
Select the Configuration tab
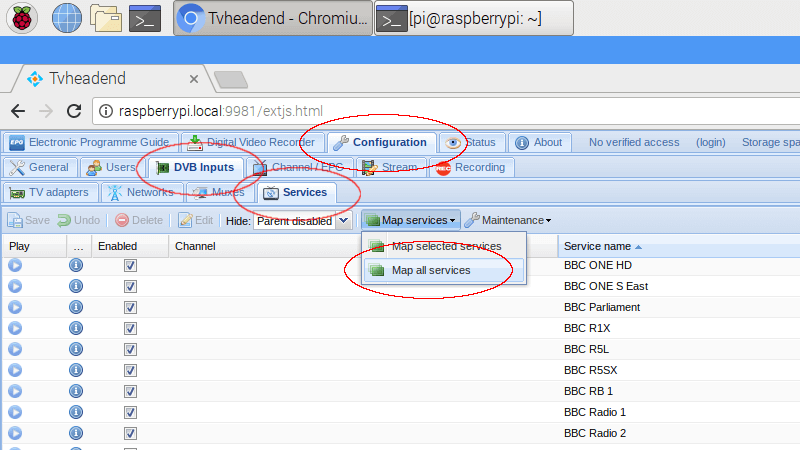381,142
